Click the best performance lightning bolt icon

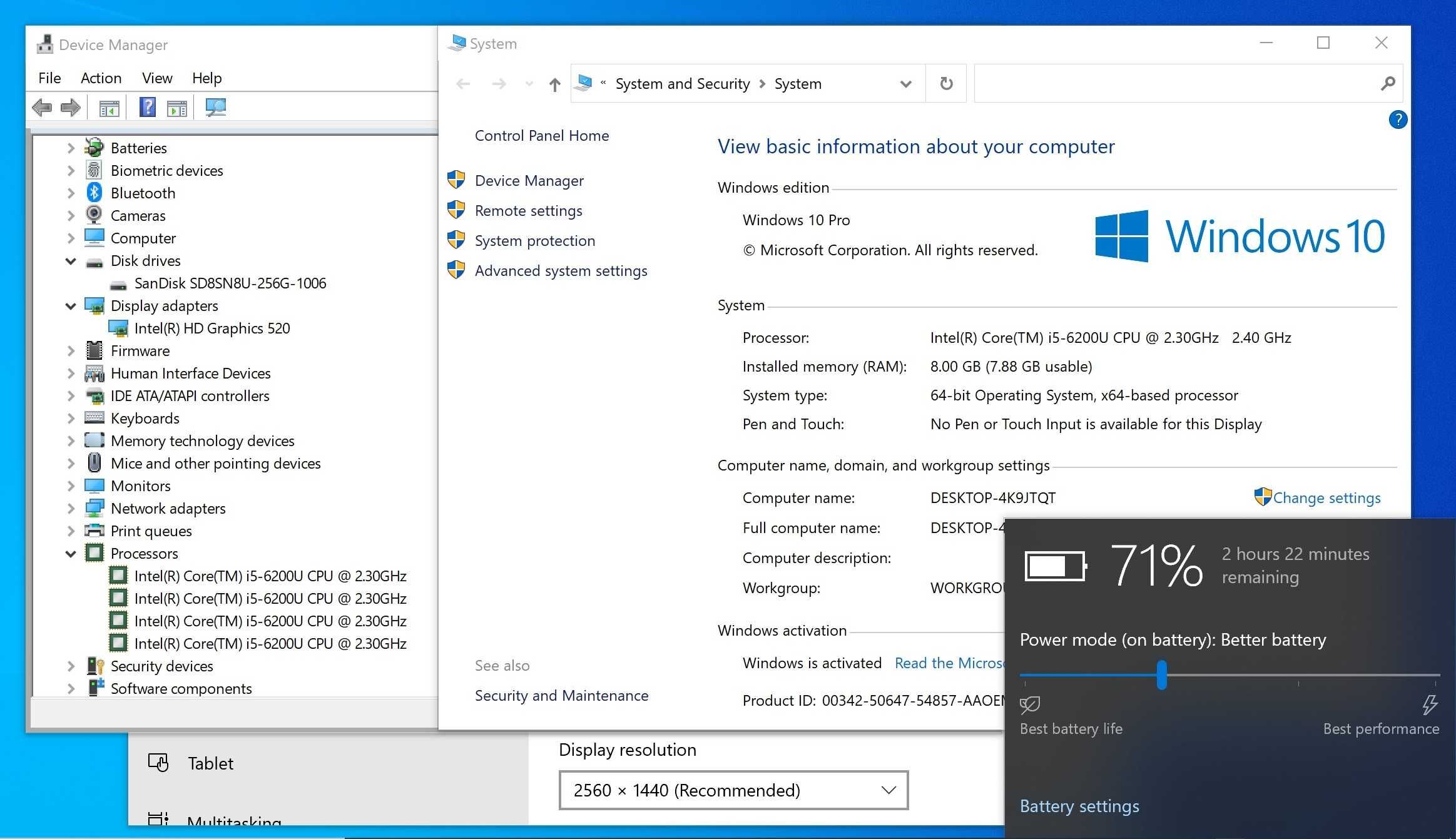(1430, 705)
